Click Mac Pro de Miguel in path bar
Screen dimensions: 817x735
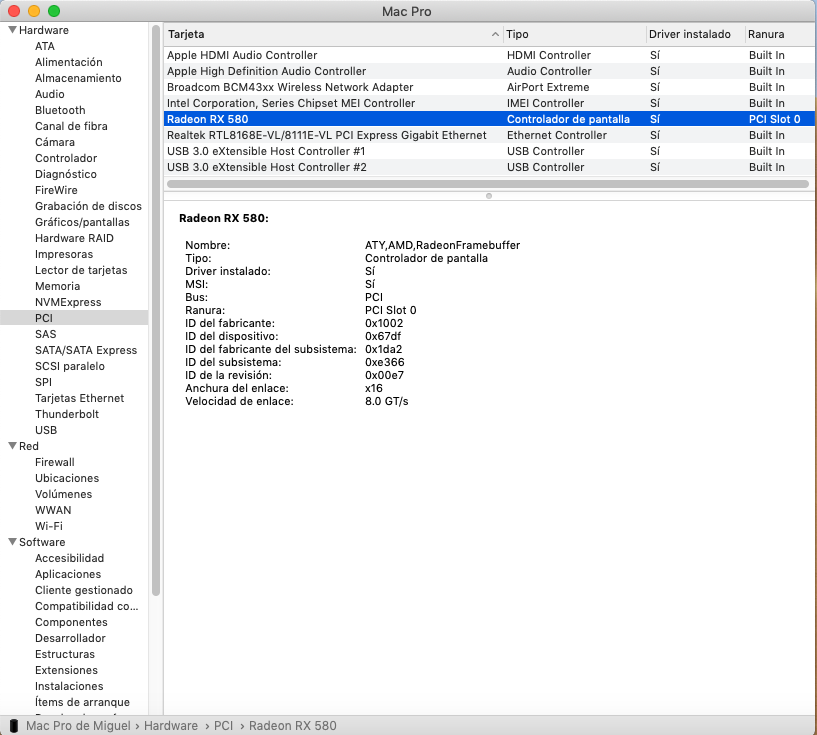click(x=78, y=726)
